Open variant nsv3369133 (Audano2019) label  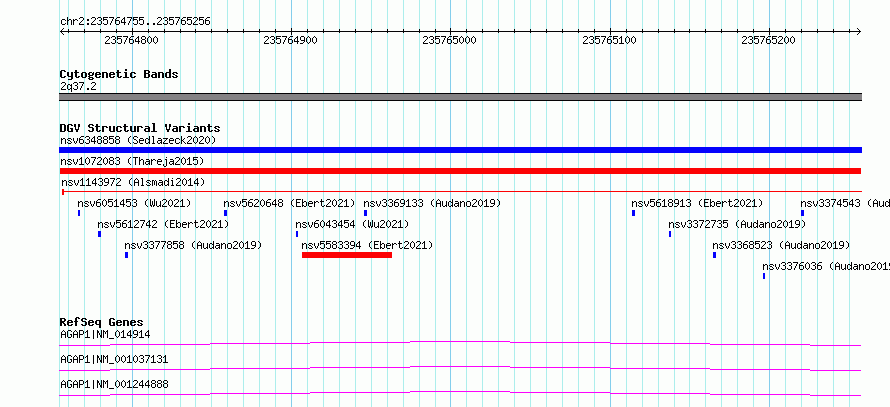pos(432,203)
